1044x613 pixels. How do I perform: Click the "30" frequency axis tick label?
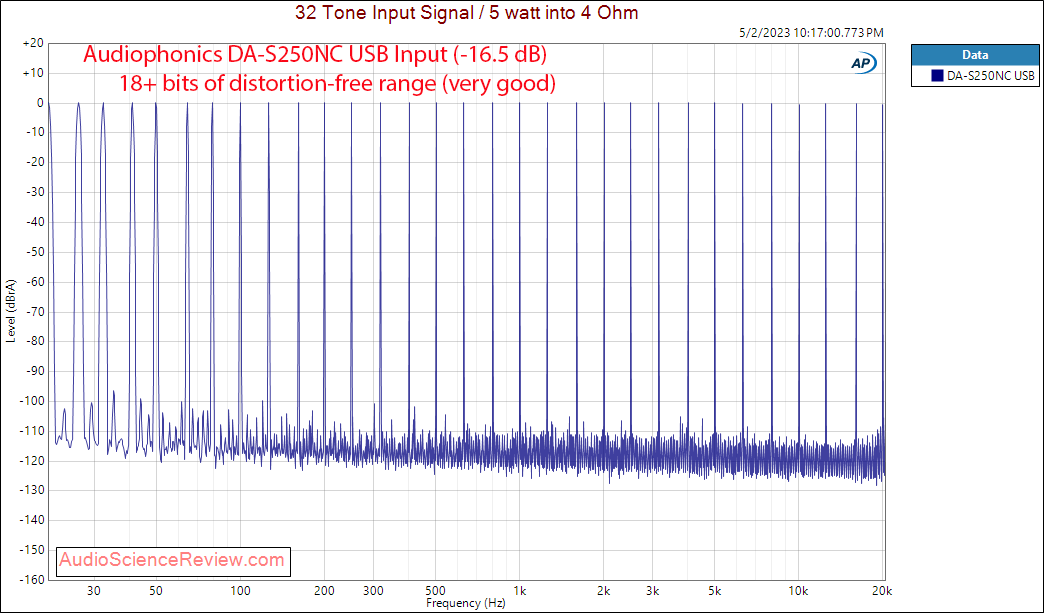pos(94,590)
